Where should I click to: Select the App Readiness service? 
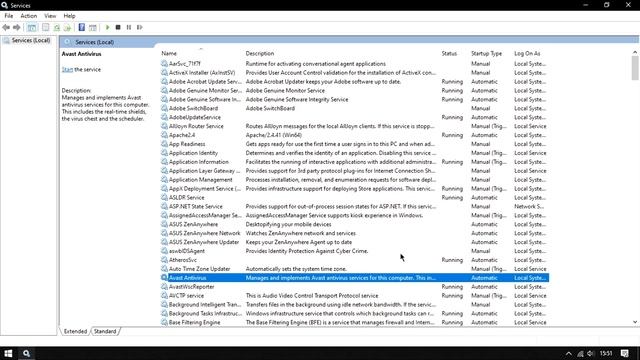pyautogui.click(x=355, y=144)
